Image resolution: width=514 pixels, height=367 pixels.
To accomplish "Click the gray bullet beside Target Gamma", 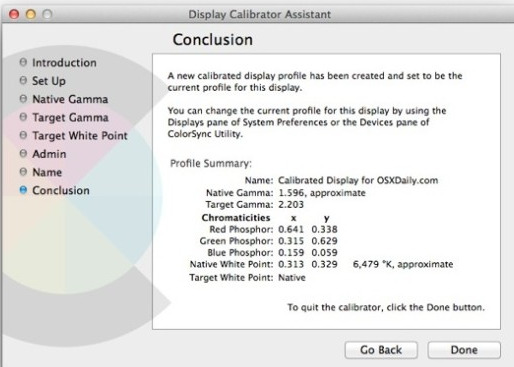I will coord(23,117).
